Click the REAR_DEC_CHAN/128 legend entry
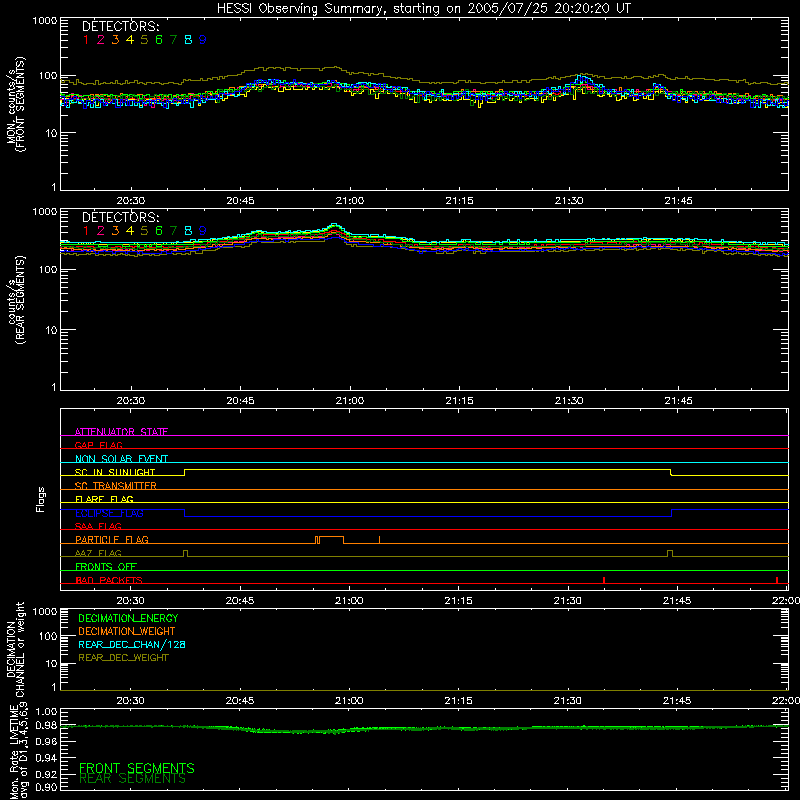Screen dimensions: 800x800 [132, 645]
